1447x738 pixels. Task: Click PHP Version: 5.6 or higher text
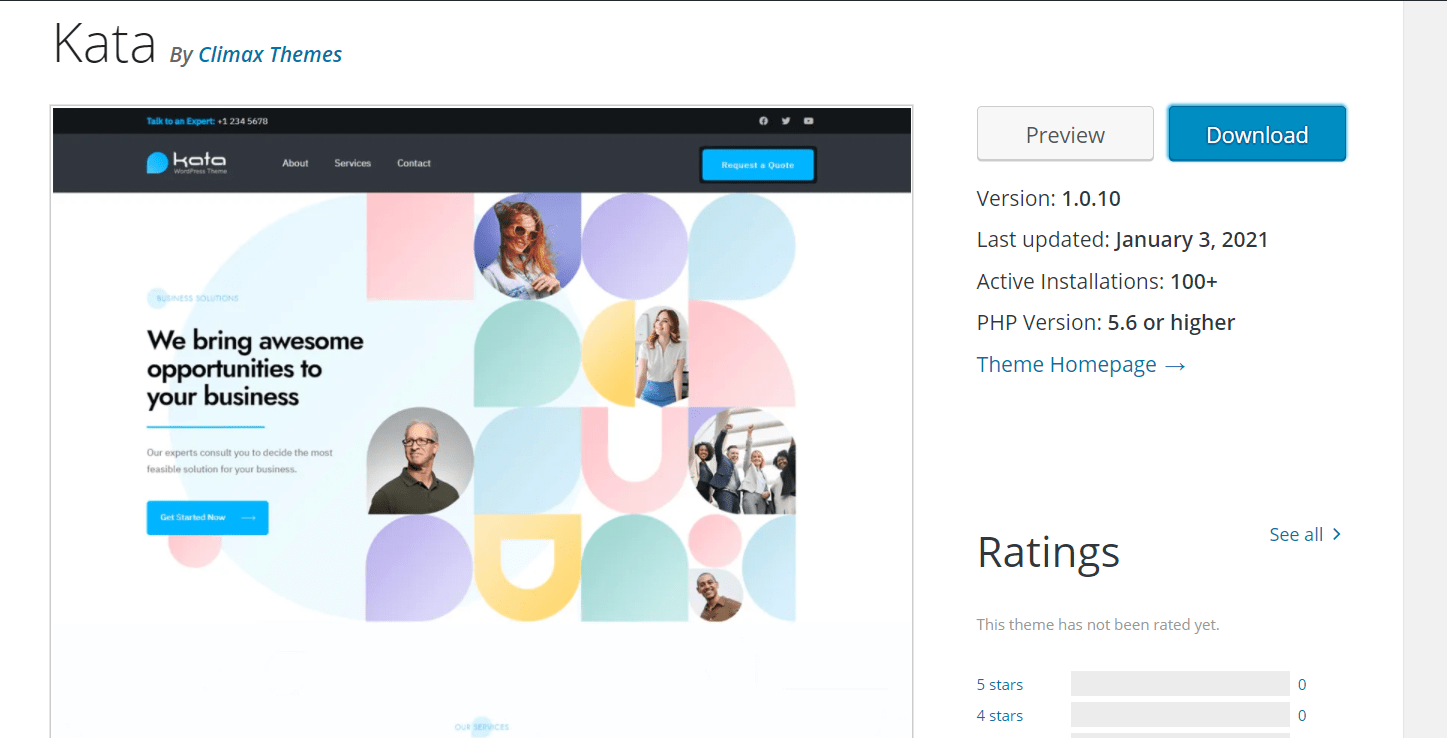click(x=1106, y=323)
